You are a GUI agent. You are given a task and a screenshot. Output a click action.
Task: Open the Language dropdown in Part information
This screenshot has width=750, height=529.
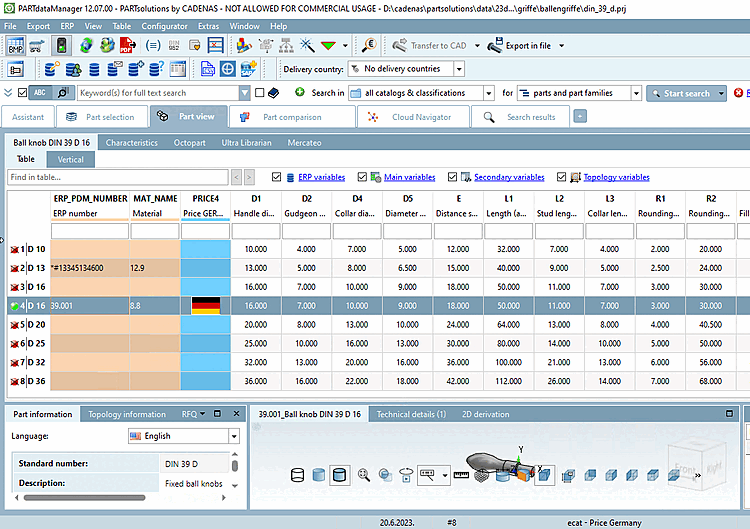point(234,437)
